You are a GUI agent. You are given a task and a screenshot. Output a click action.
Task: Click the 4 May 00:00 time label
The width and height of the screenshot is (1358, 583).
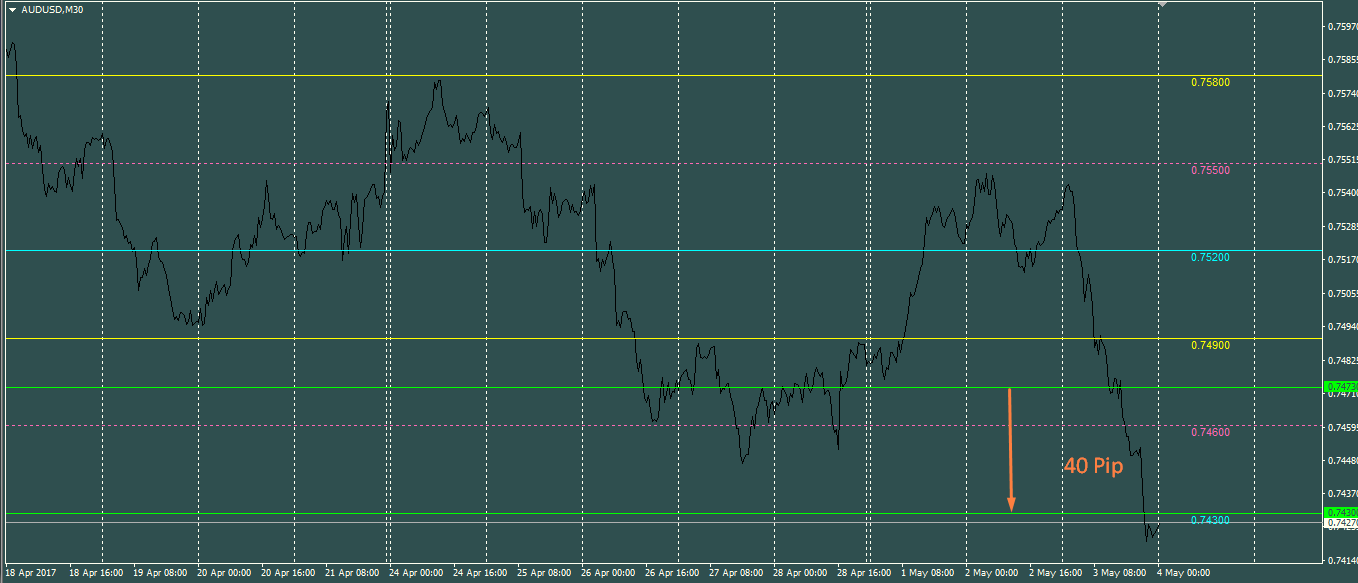coord(1184,574)
